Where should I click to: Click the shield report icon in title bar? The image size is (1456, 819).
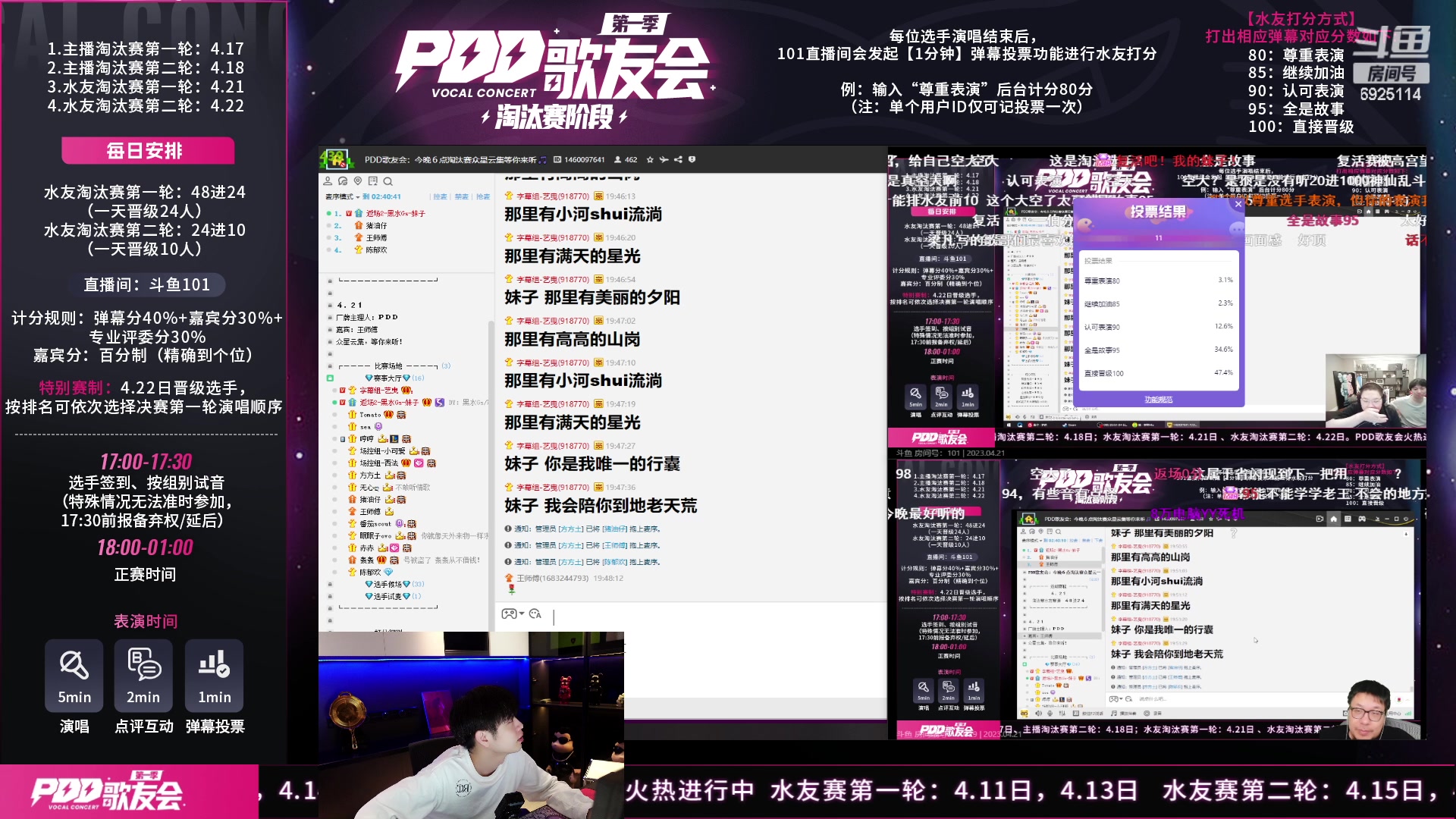692,159
